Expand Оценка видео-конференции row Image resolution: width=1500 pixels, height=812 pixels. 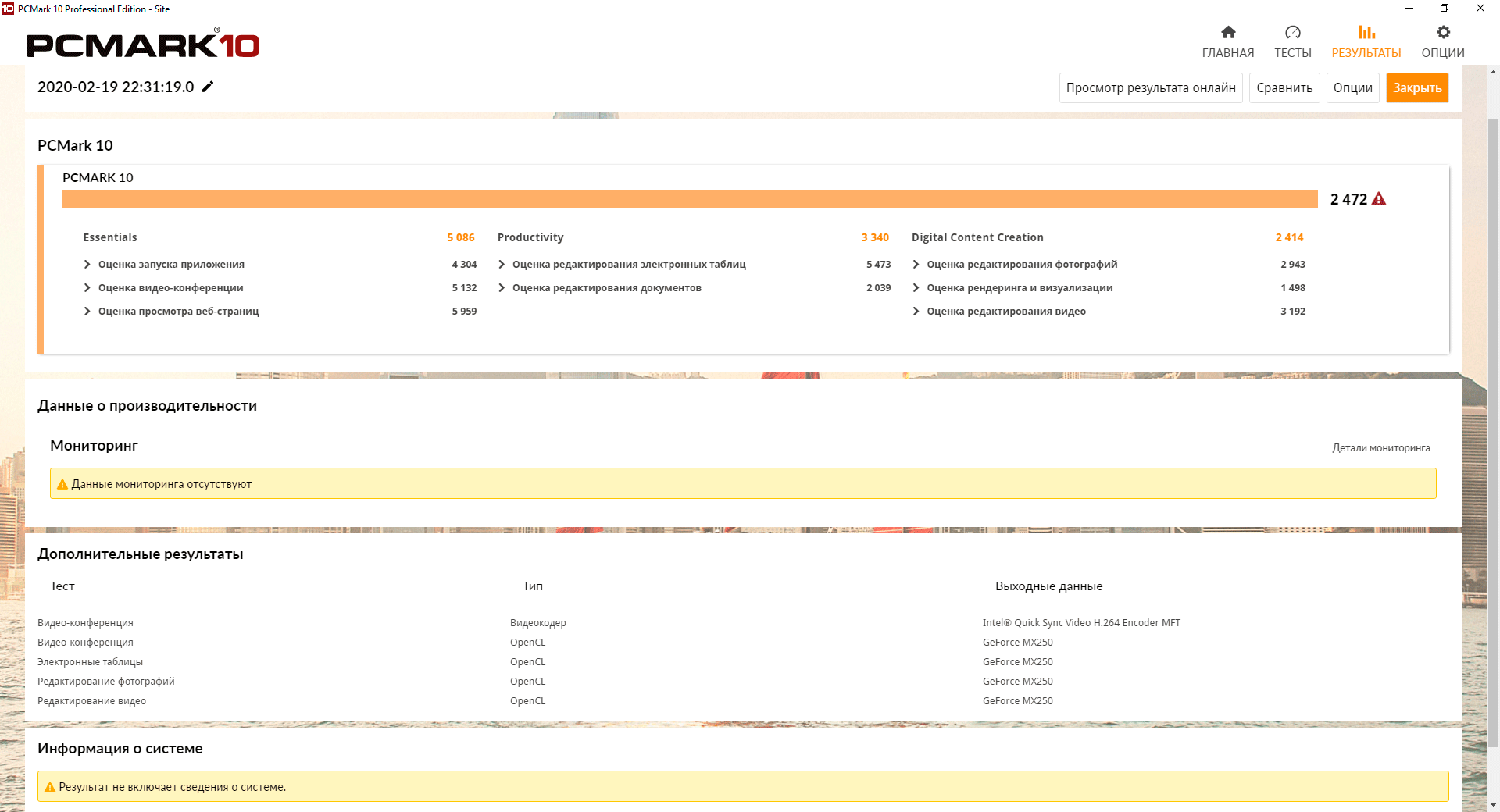pyautogui.click(x=87, y=288)
